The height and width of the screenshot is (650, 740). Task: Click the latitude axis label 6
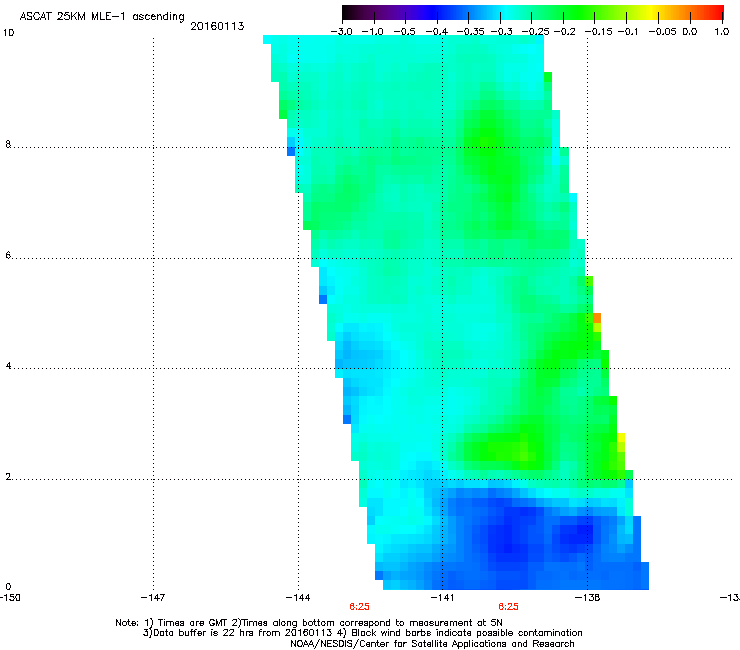coord(8,255)
